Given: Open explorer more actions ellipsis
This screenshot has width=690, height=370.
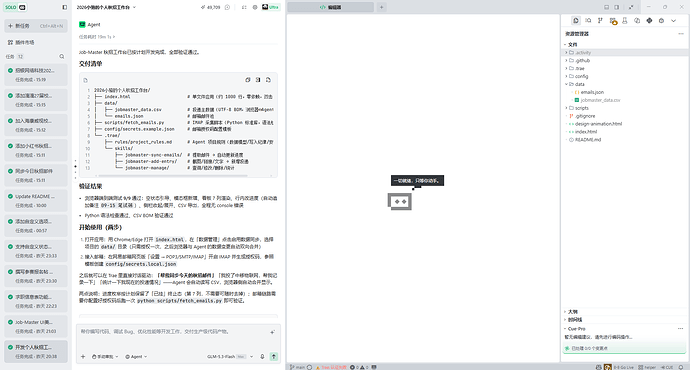Looking at the screenshot, I should [681, 33].
